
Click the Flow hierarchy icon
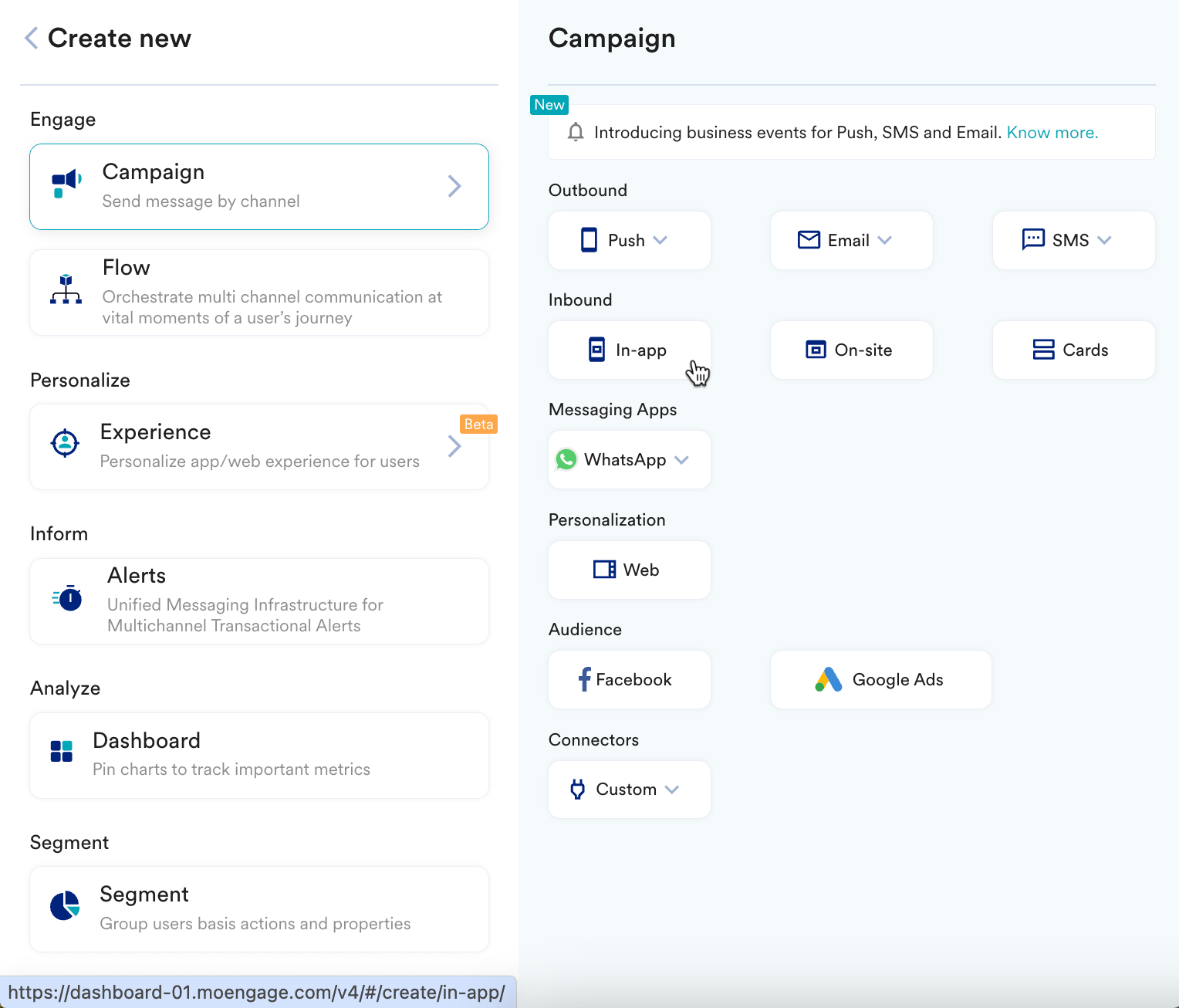pyautogui.click(x=66, y=289)
